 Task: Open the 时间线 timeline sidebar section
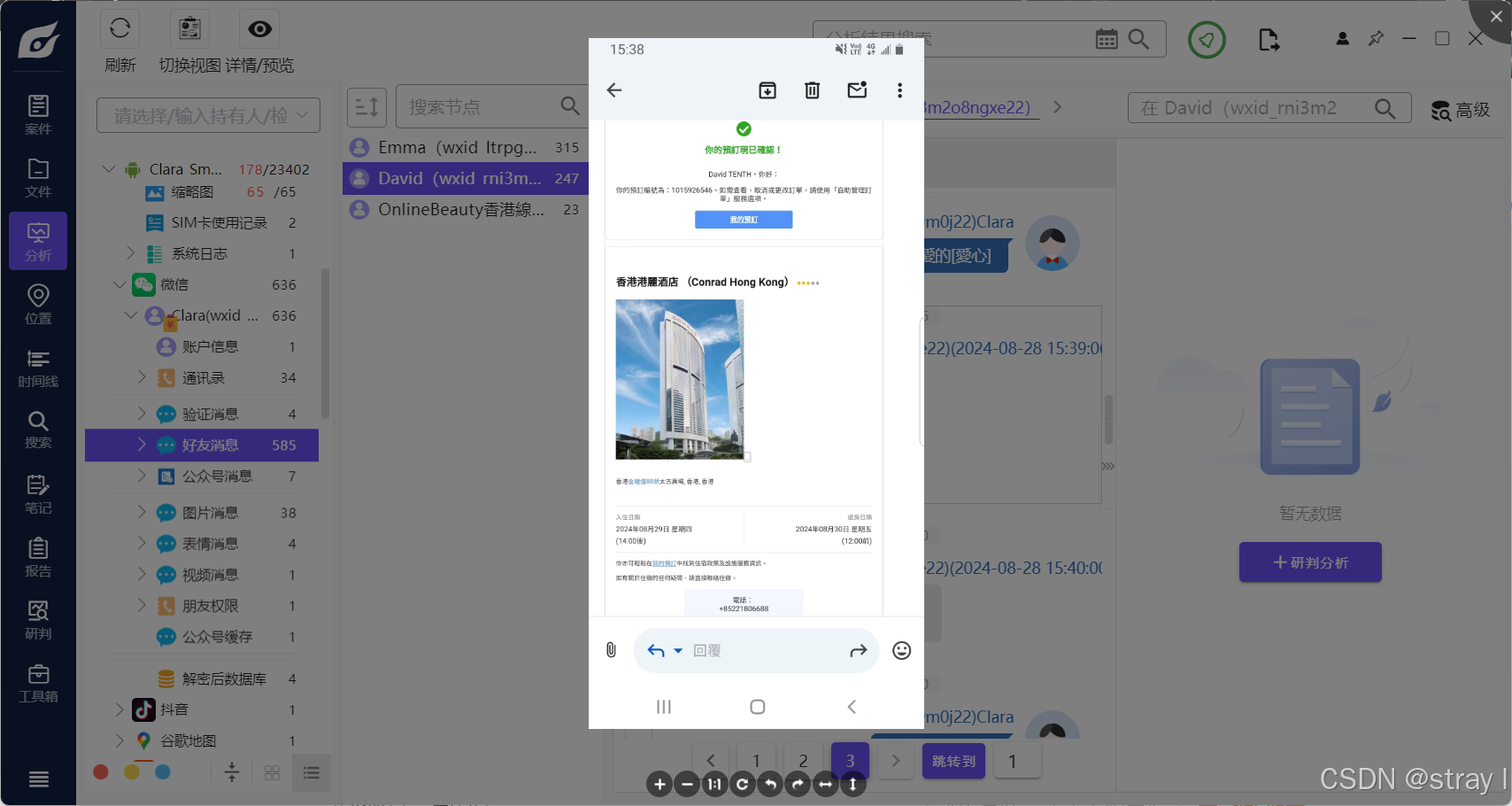(38, 368)
